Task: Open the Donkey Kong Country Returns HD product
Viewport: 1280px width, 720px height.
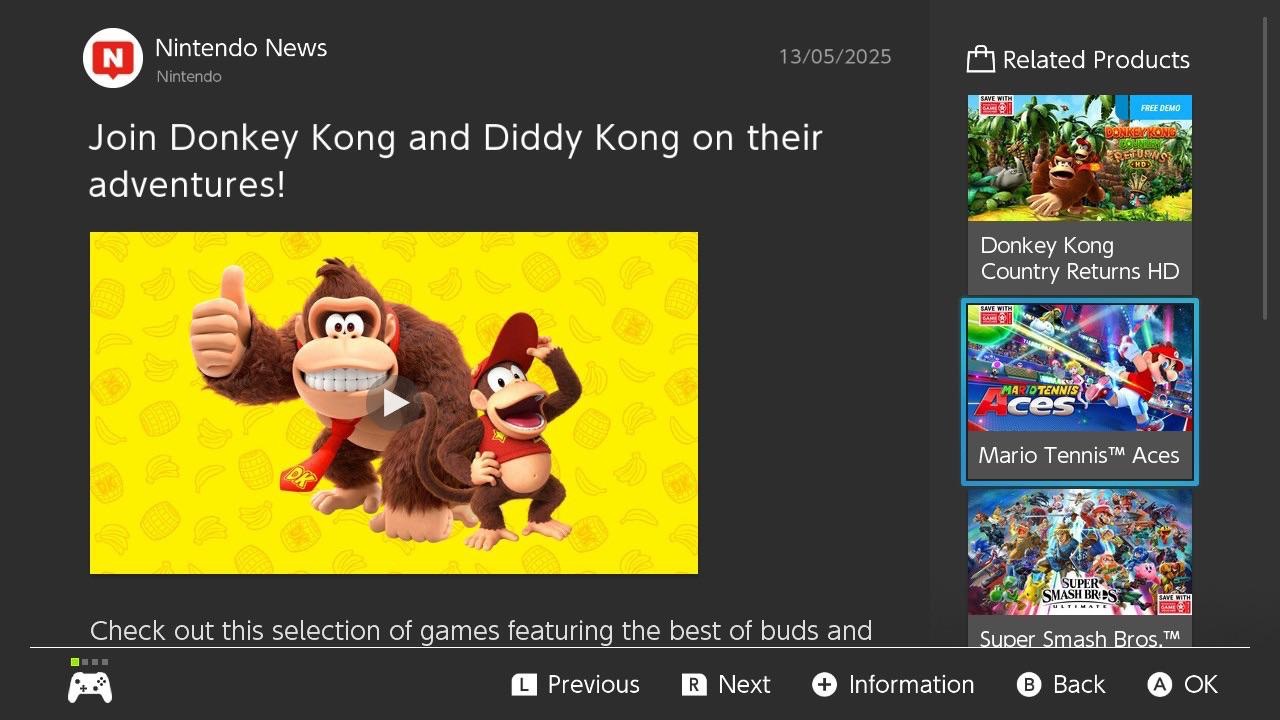Action: [x=1080, y=194]
